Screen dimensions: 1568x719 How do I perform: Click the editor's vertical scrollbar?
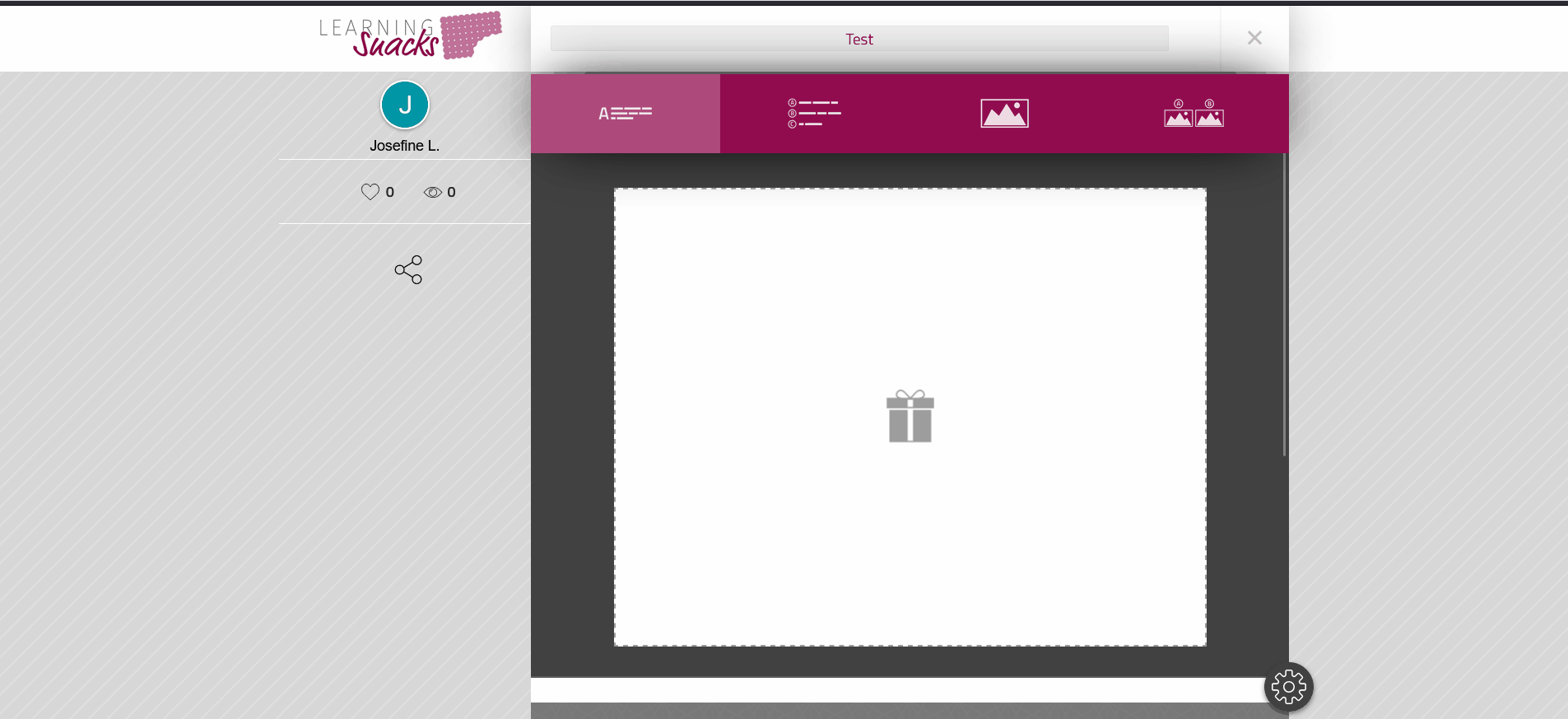point(1283,305)
